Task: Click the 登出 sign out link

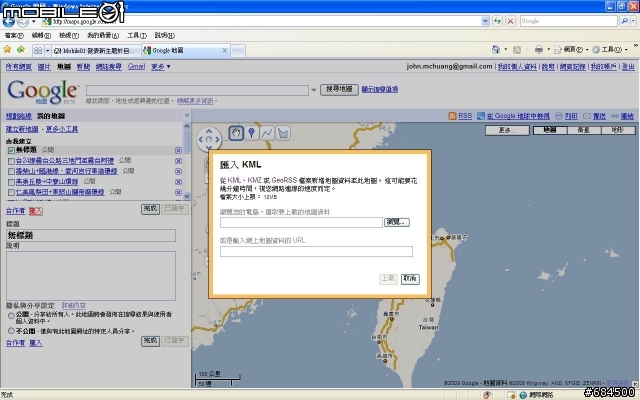Action: point(628,67)
